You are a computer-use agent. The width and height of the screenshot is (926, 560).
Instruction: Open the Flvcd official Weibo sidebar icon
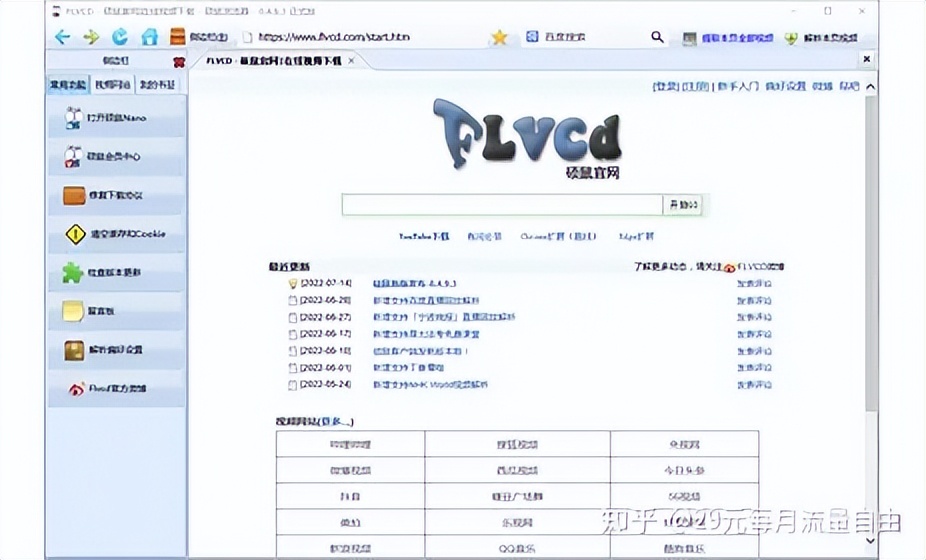(76, 389)
